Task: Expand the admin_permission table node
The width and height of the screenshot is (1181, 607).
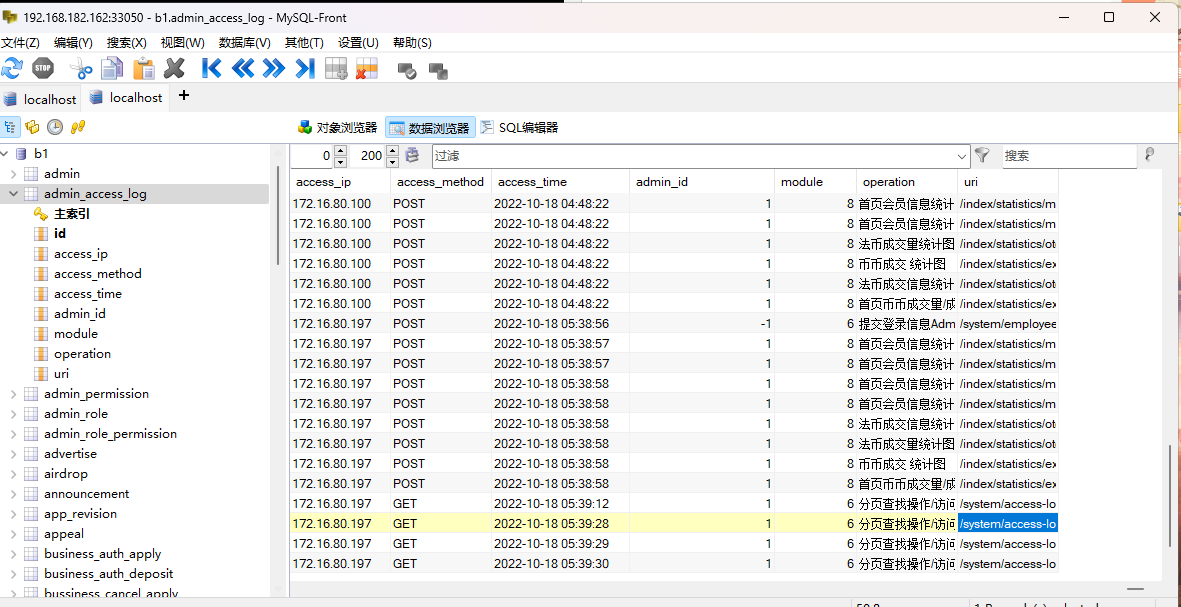Action: pos(13,394)
